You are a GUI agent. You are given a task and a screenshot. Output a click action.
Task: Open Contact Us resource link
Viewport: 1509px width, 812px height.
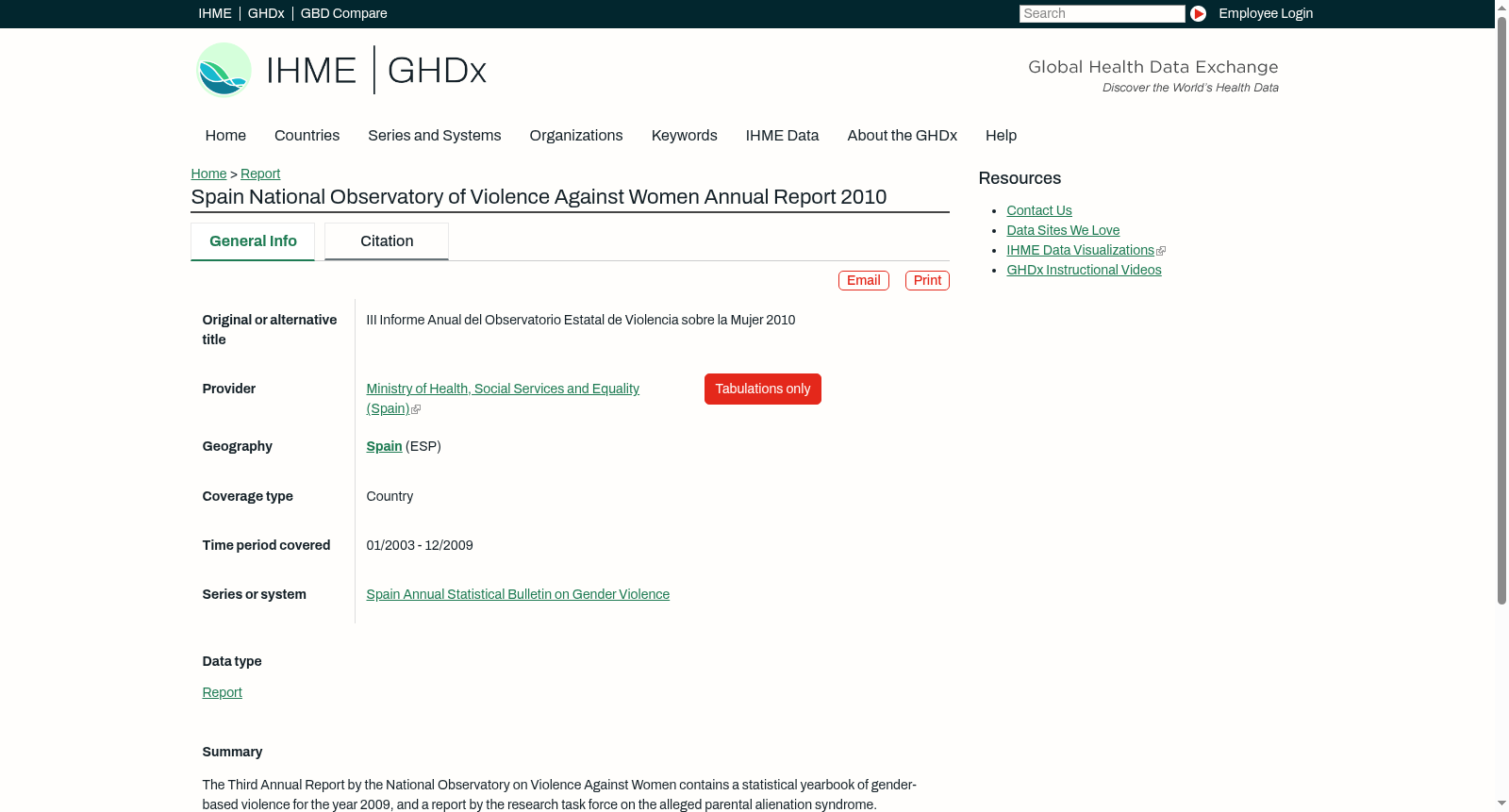pos(1039,210)
